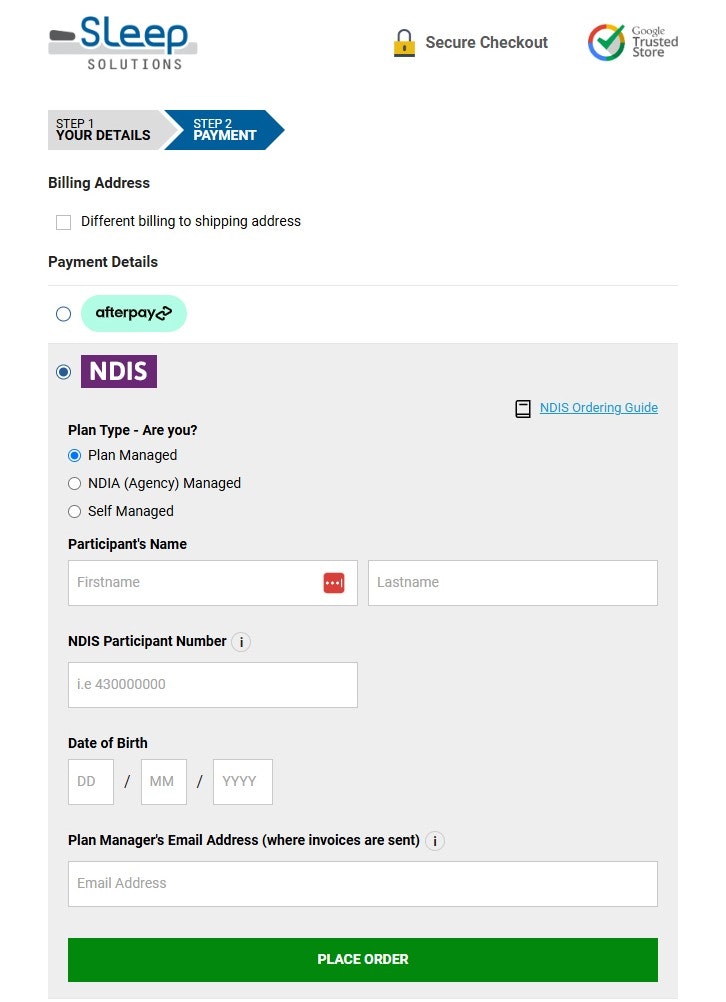Screen dimensions: 726x1002
Task: Select NDIA (Agency) Managed plan type
Action: click(x=75, y=484)
